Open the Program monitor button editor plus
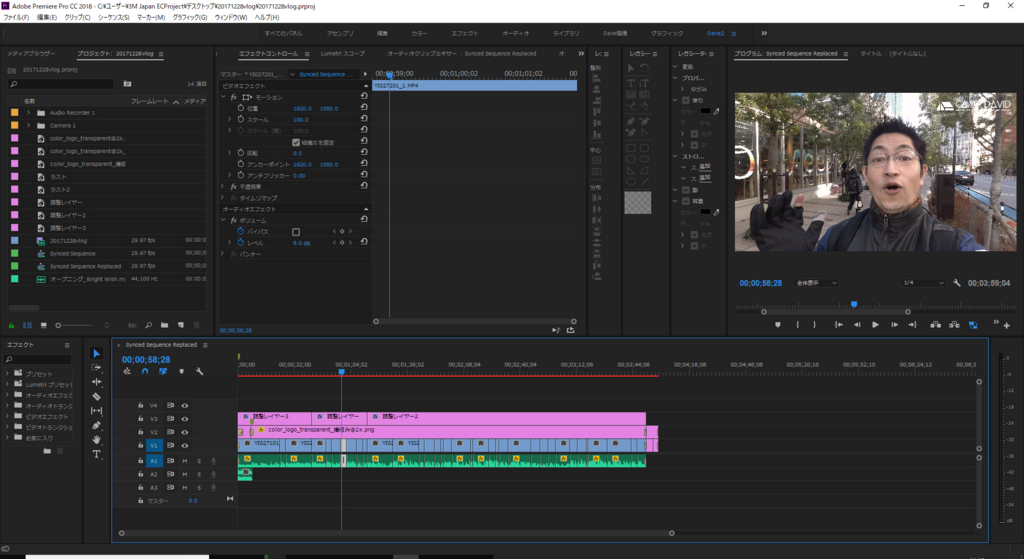The image size is (1024, 559). coord(1006,325)
